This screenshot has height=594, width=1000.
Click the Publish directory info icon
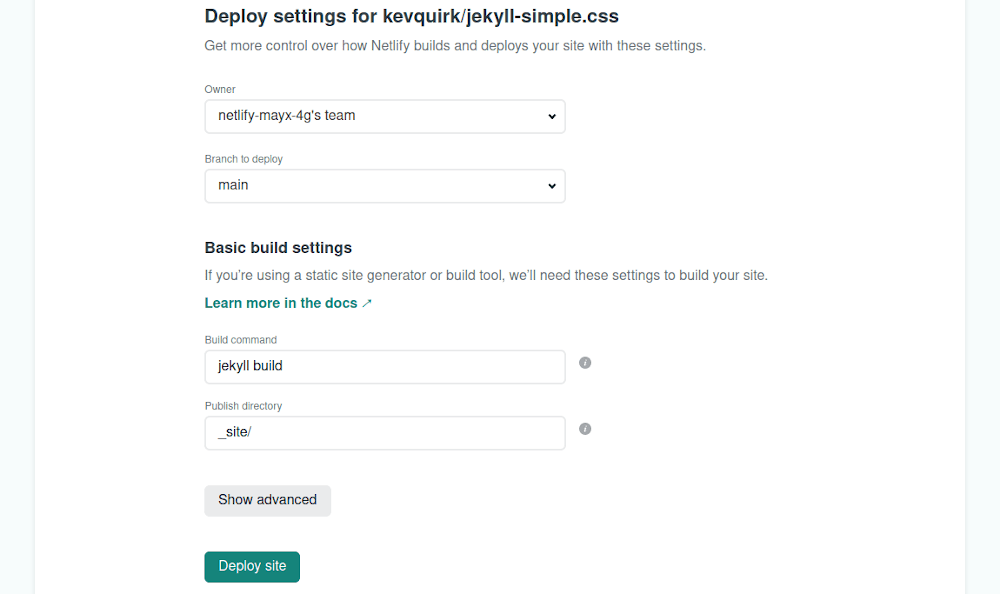[x=585, y=428]
